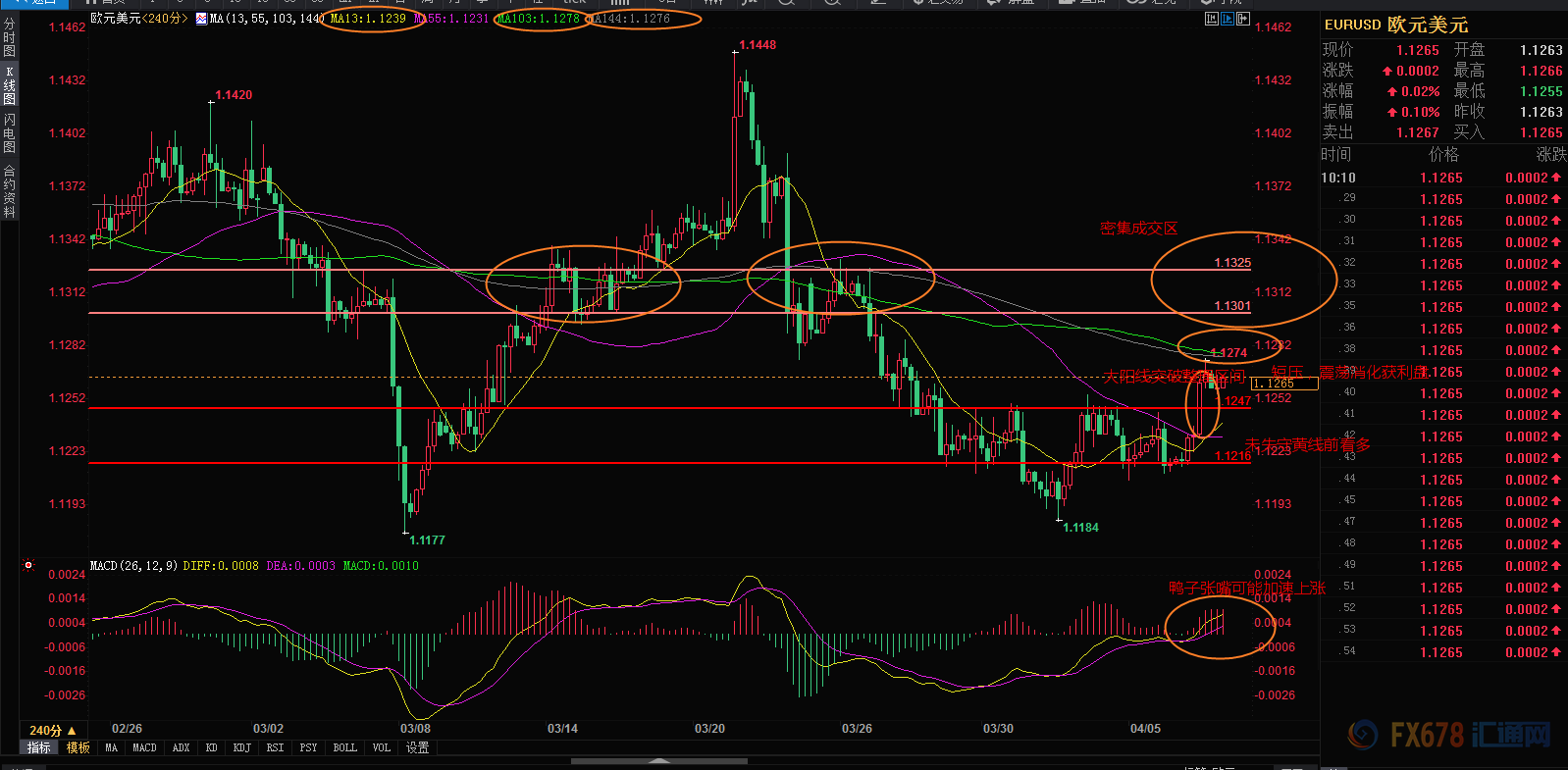Click the MA55:1.1231 value label

tap(451, 19)
